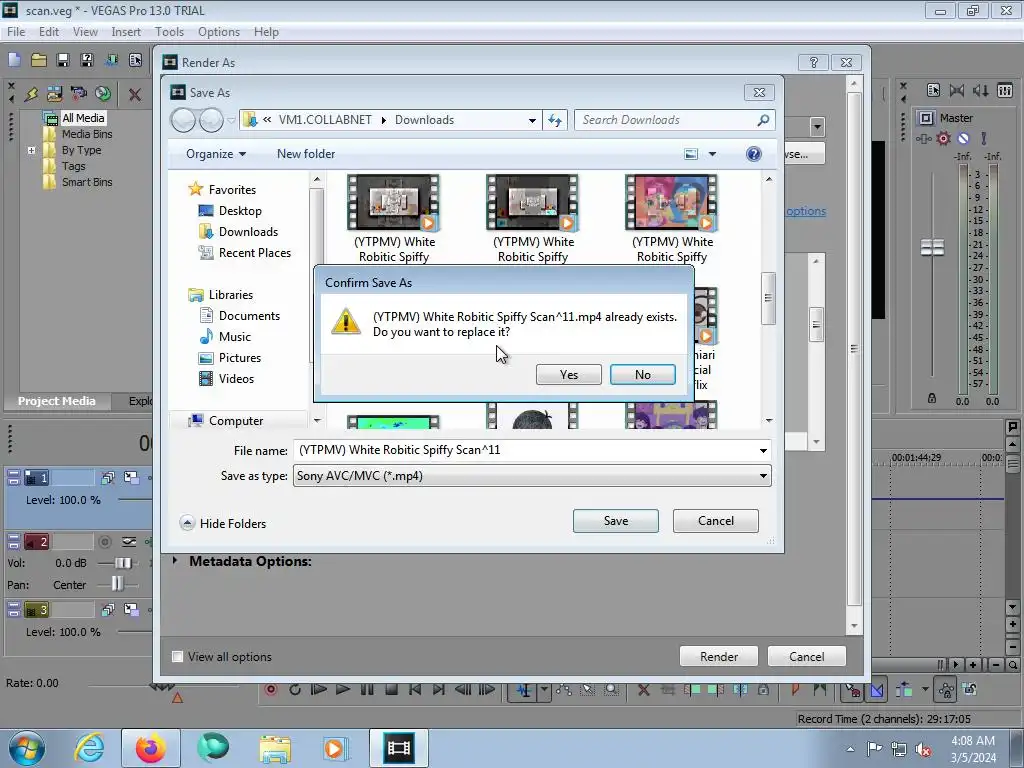Click Go to End transport button
The width and height of the screenshot is (1024, 768).
(439, 690)
